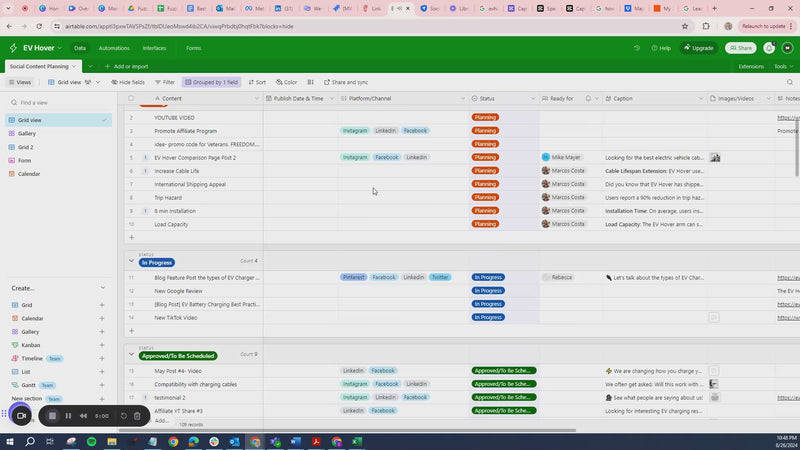Open the search icon in the view toolbar
This screenshot has width=800, height=450.
[x=790, y=82]
